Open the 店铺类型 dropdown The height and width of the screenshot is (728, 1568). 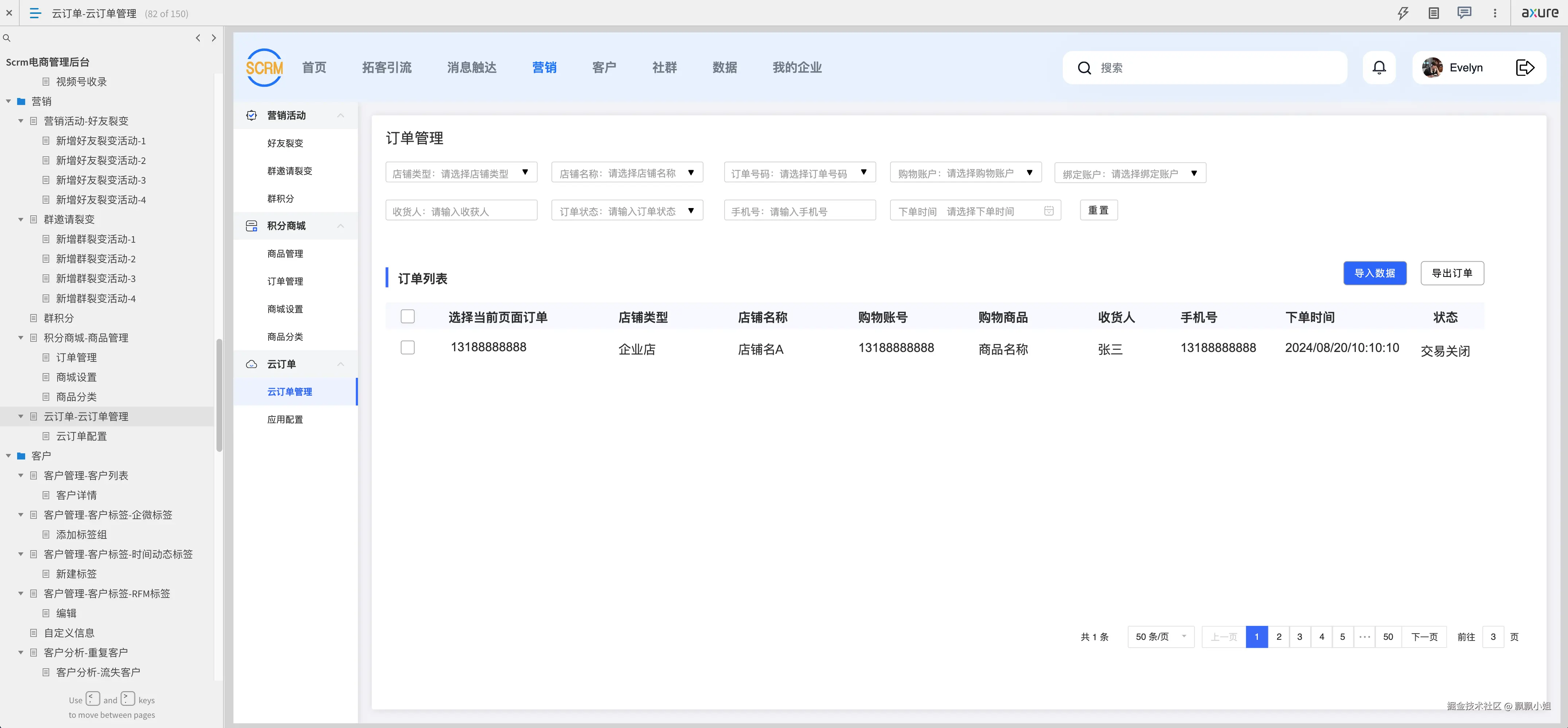point(525,172)
